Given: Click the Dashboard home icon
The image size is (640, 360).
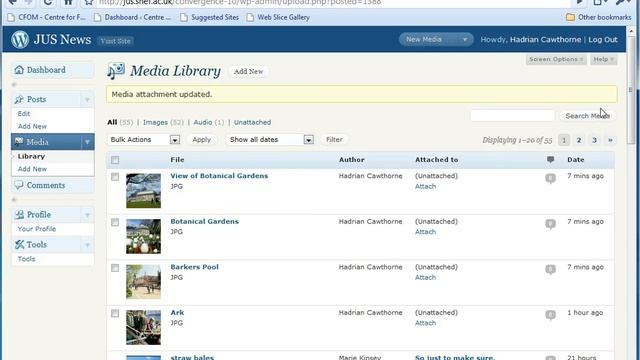Looking at the screenshot, I should pyautogui.click(x=19, y=70).
